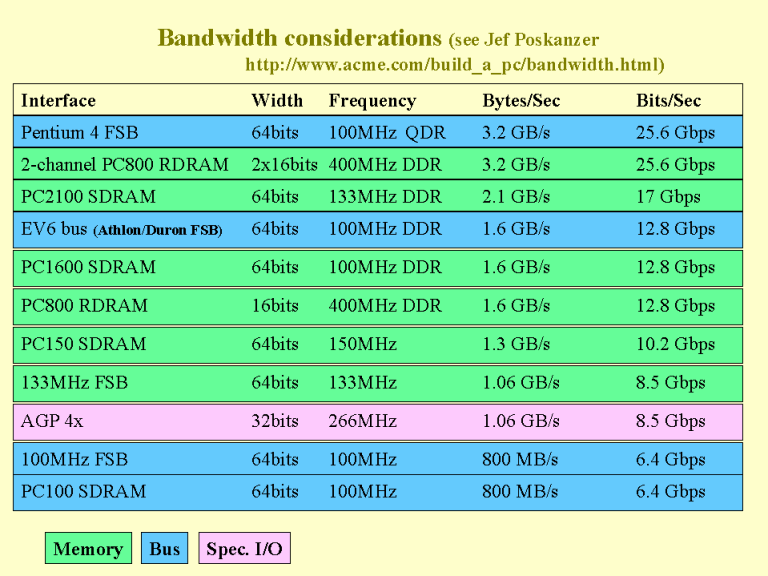The width and height of the screenshot is (768, 576).
Task: Click the 133MHz FSB cell
Action: pos(74,383)
